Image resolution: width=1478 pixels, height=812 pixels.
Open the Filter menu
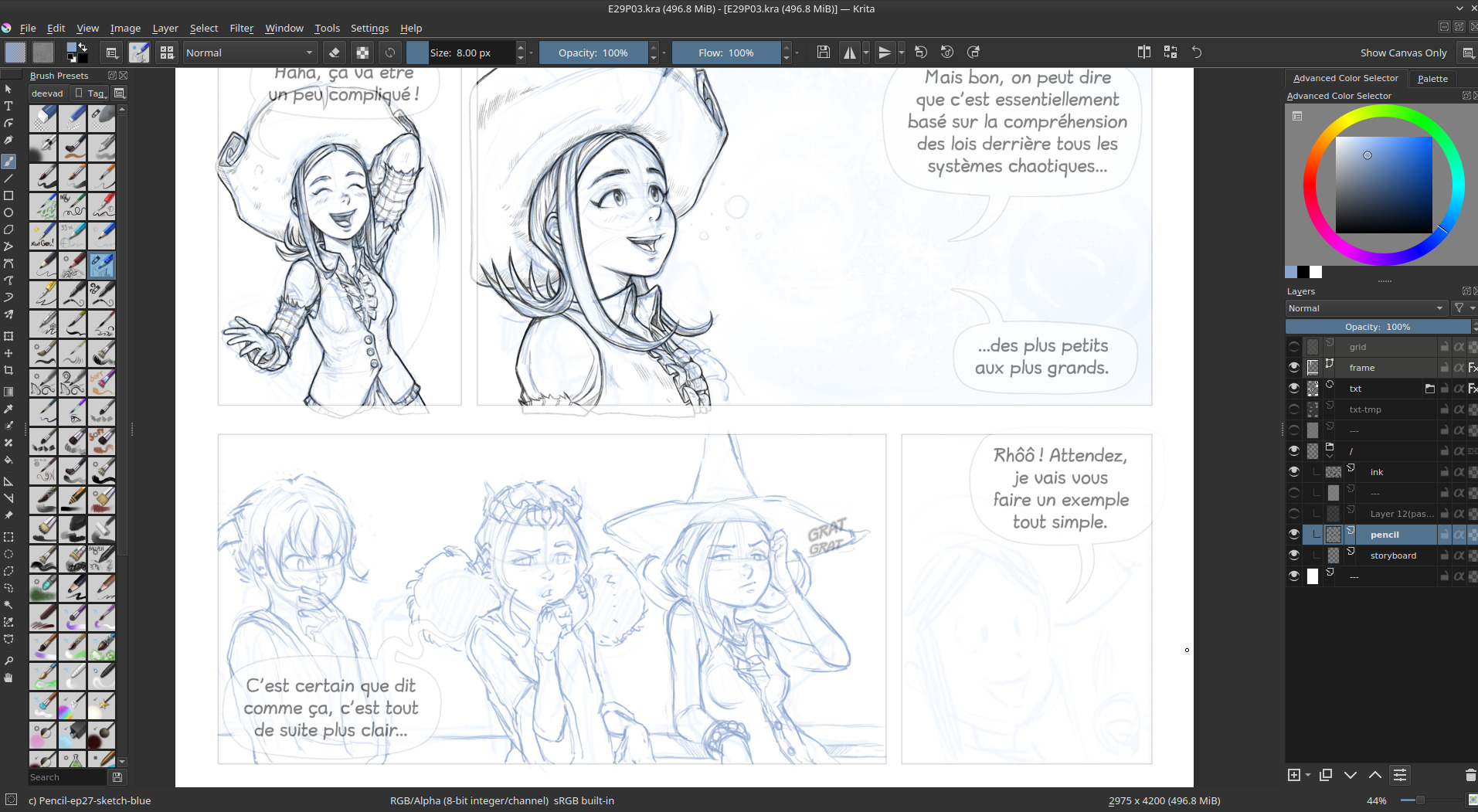click(x=241, y=28)
